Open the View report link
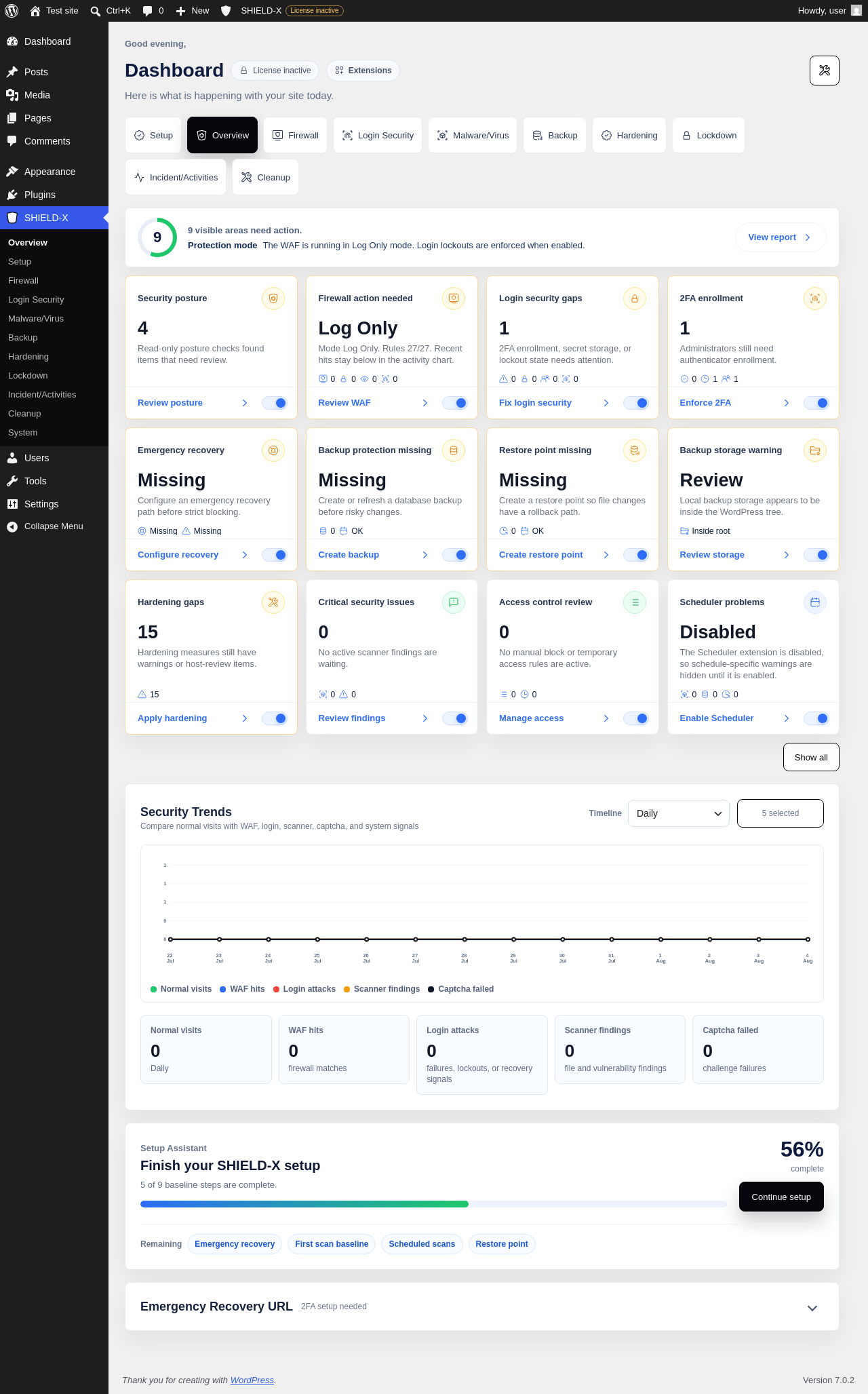Viewport: 868px width, 1394px height. click(781, 237)
